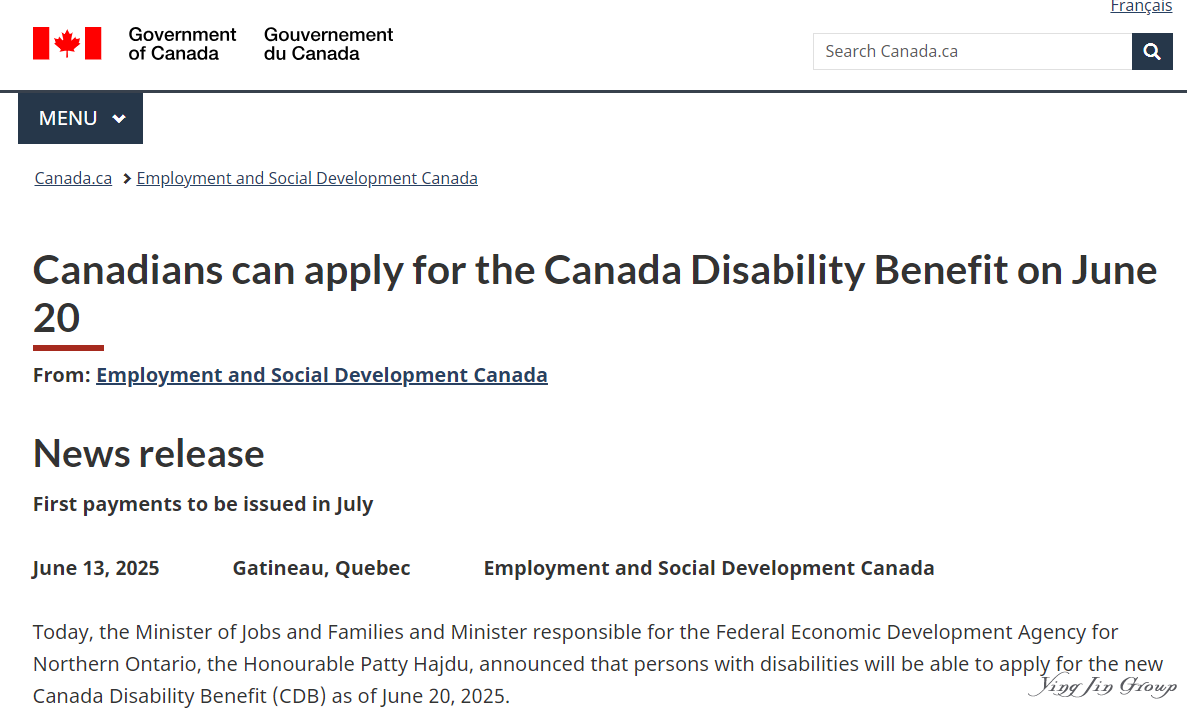Open Employment and Social Development Canada breadcrumb
The width and height of the screenshot is (1187, 717).
(x=307, y=178)
